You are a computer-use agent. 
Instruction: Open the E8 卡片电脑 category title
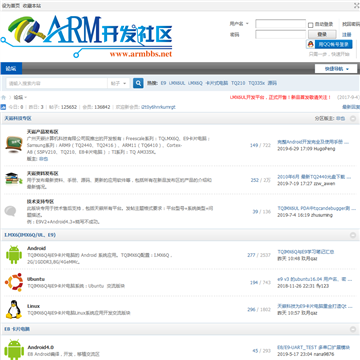pos(17,329)
